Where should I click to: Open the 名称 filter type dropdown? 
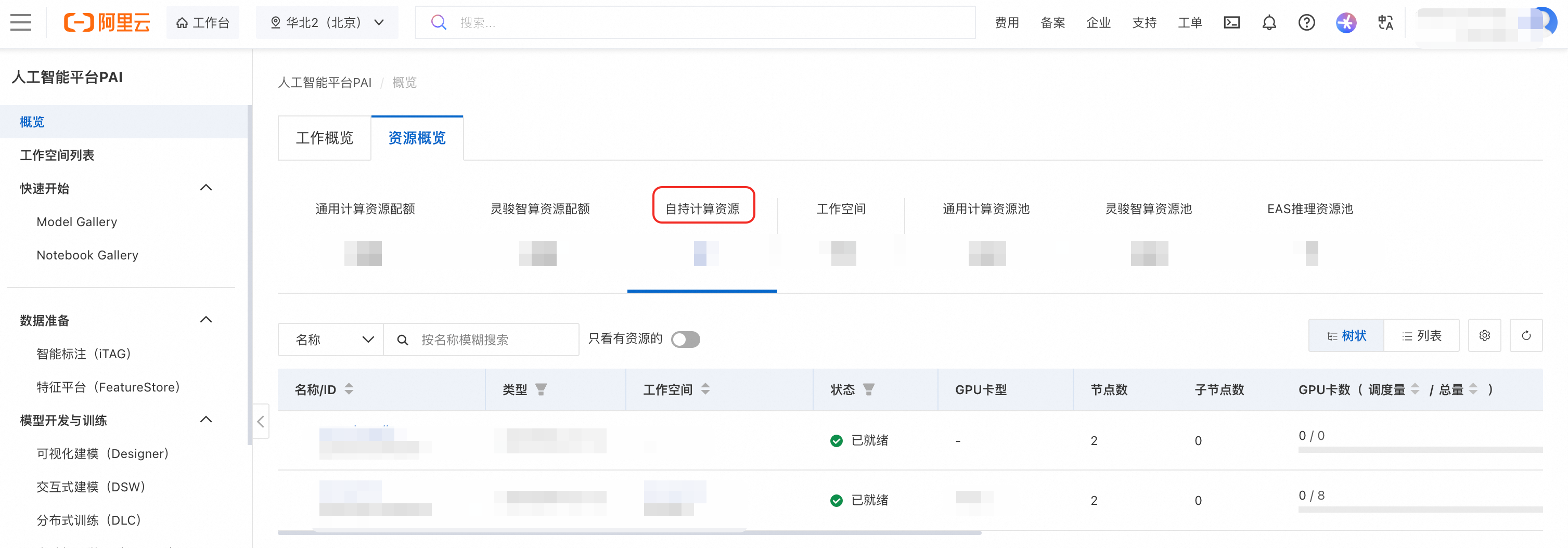[330, 340]
